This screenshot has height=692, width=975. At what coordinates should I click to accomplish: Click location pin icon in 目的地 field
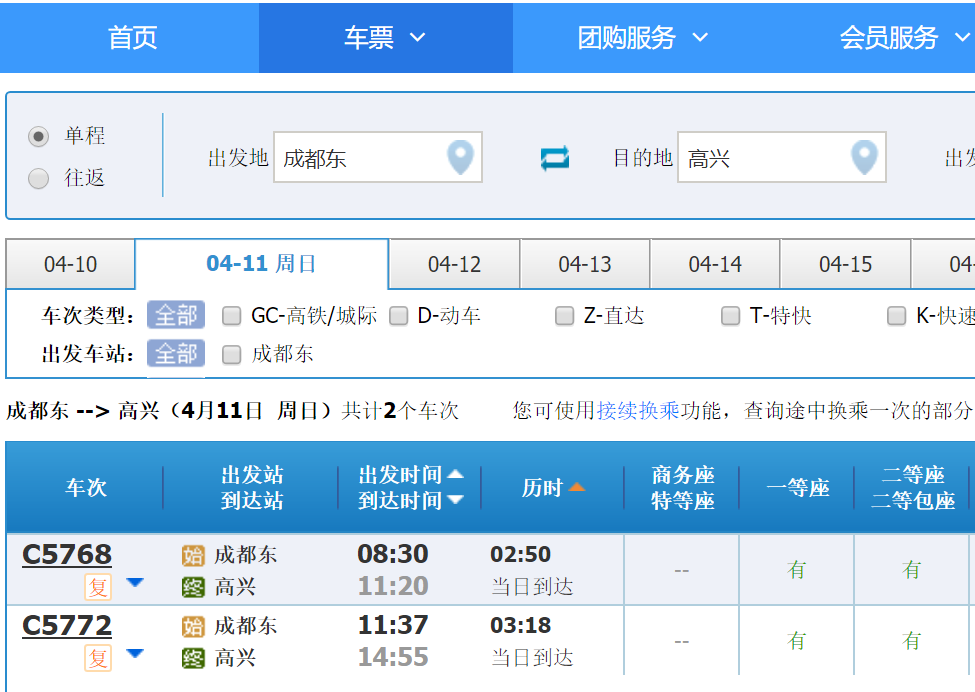coord(864,157)
